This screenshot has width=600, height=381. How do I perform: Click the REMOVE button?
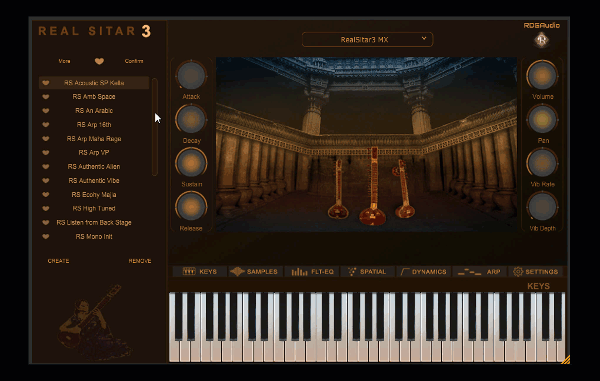click(x=140, y=261)
